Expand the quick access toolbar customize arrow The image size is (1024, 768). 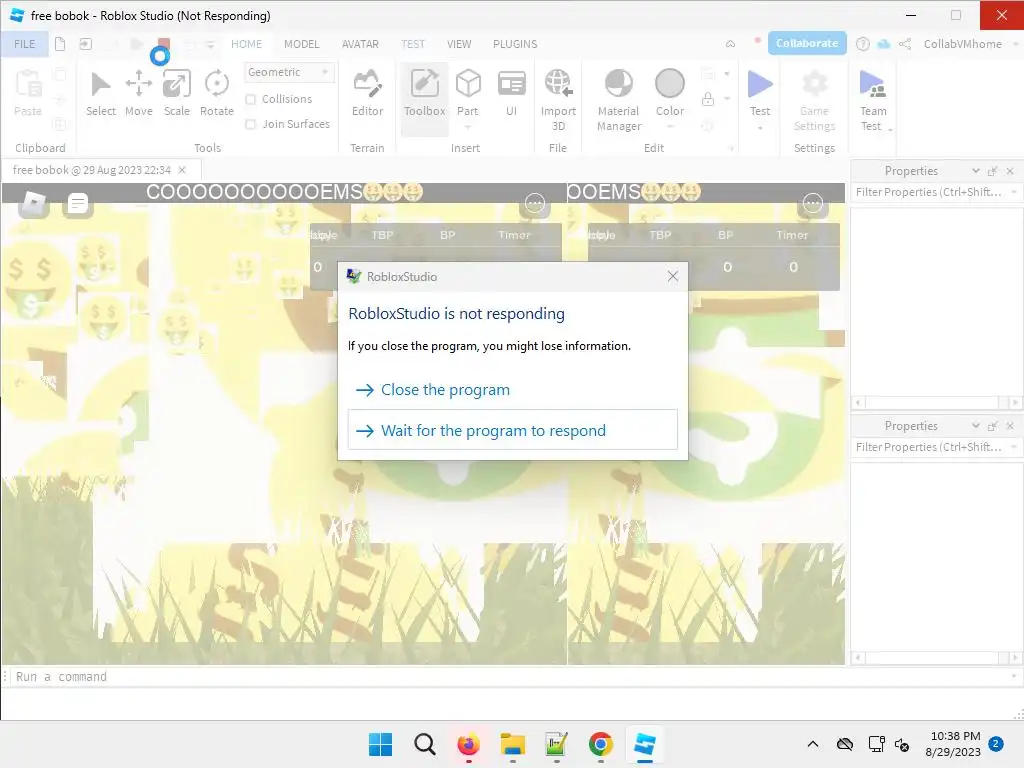[x=210, y=44]
